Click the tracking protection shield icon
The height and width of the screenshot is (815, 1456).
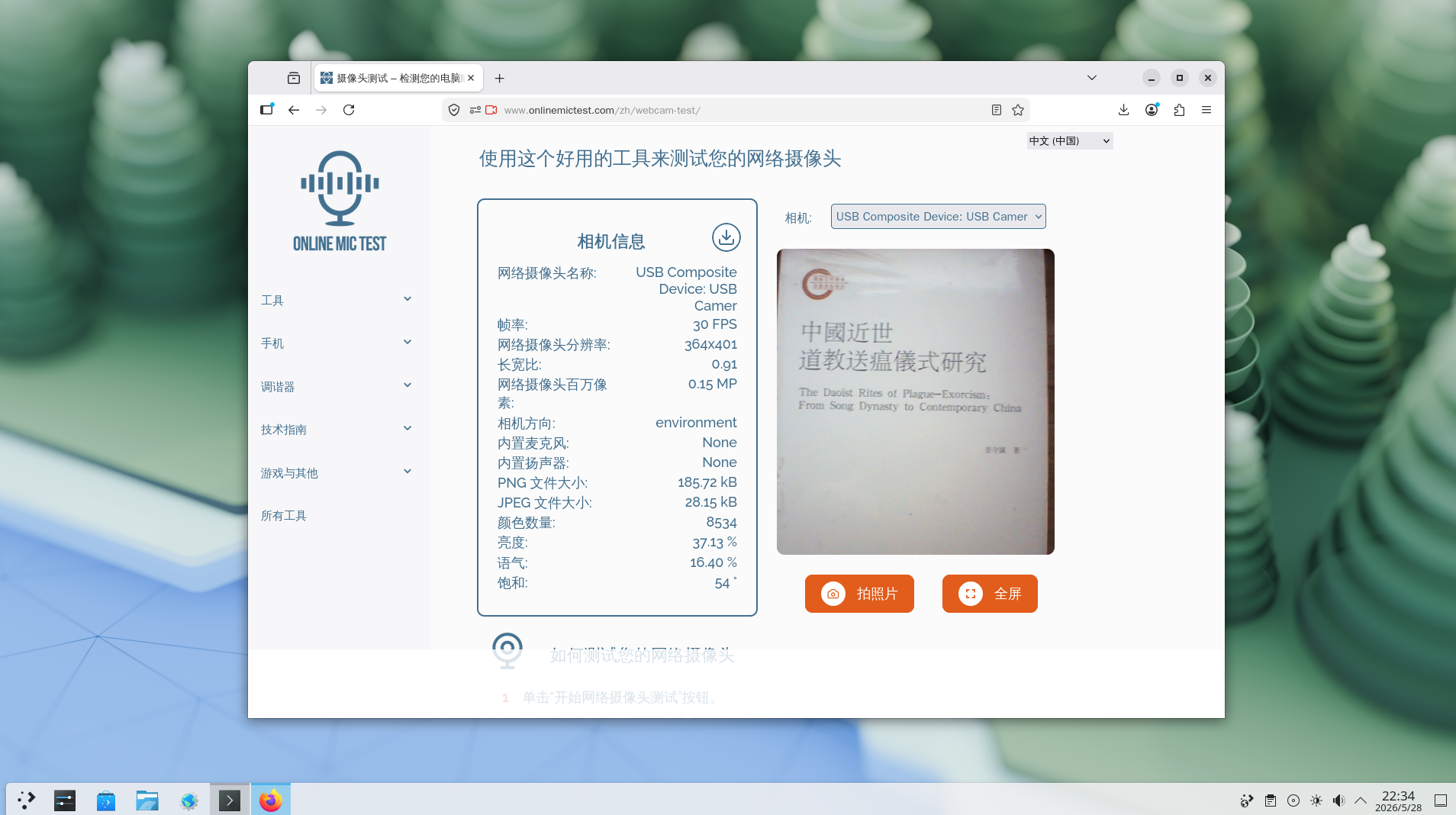click(454, 110)
